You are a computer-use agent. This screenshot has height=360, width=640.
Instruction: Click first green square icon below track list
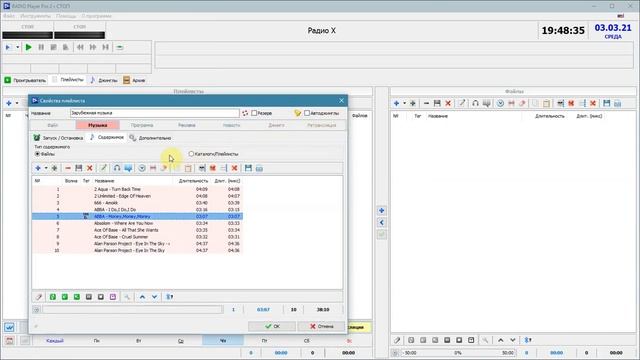(53, 297)
